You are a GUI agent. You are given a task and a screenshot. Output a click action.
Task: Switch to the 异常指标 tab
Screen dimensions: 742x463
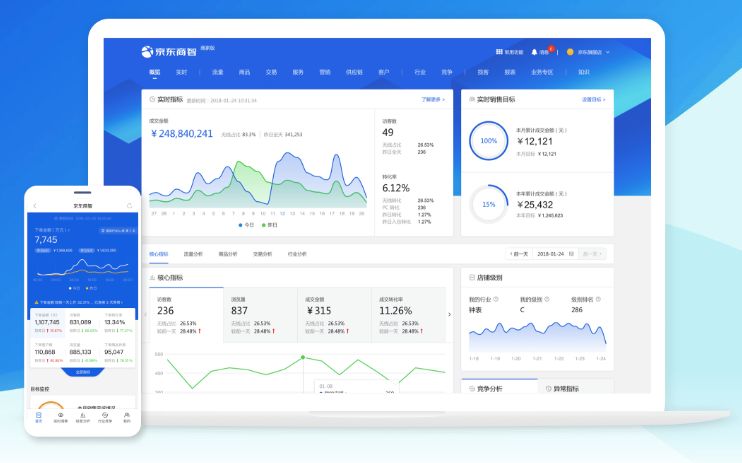575,388
